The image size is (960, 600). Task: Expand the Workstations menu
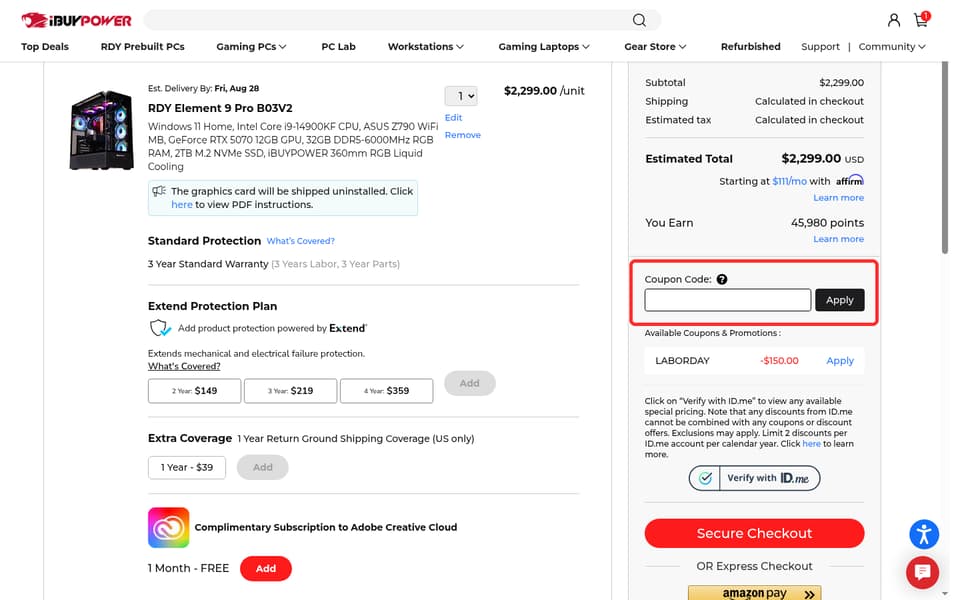(x=426, y=47)
